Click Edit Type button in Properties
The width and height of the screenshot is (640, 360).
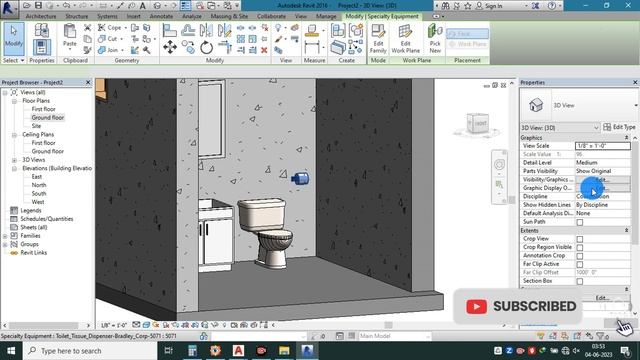[x=619, y=127]
